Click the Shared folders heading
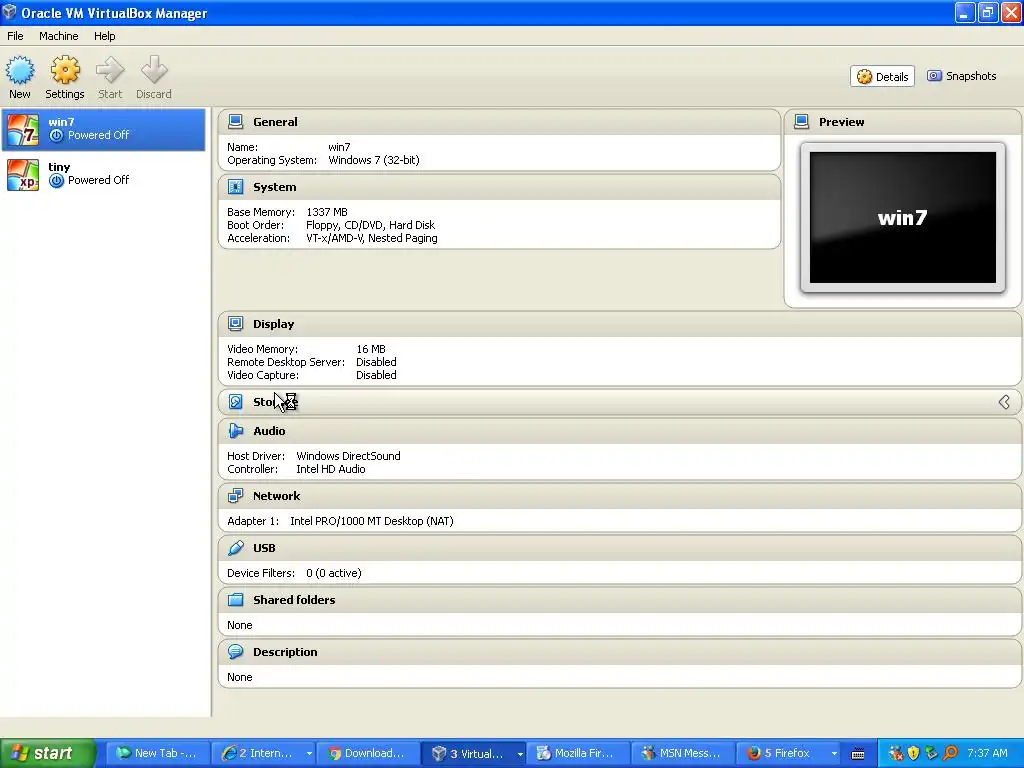Screen dimensions: 1024x768 (x=294, y=600)
